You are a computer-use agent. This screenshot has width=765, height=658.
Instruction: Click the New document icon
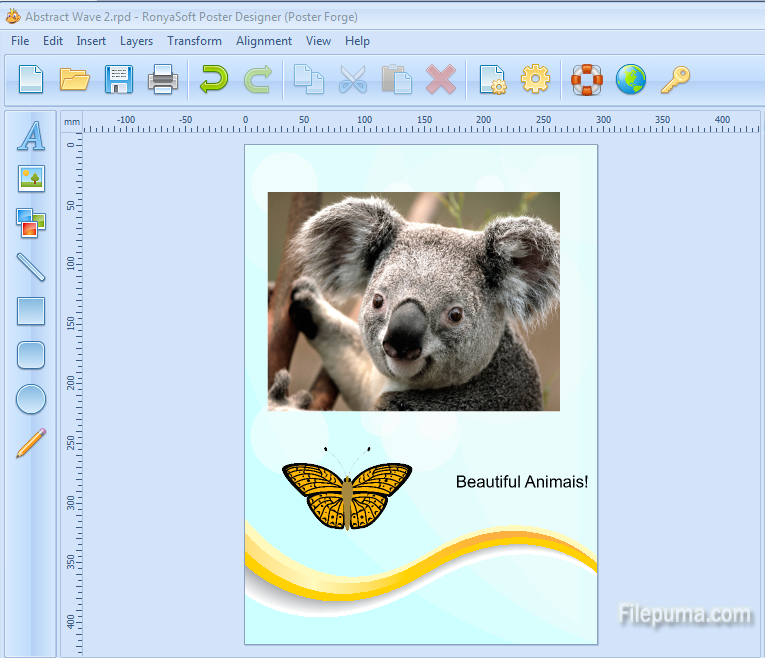pyautogui.click(x=31, y=79)
